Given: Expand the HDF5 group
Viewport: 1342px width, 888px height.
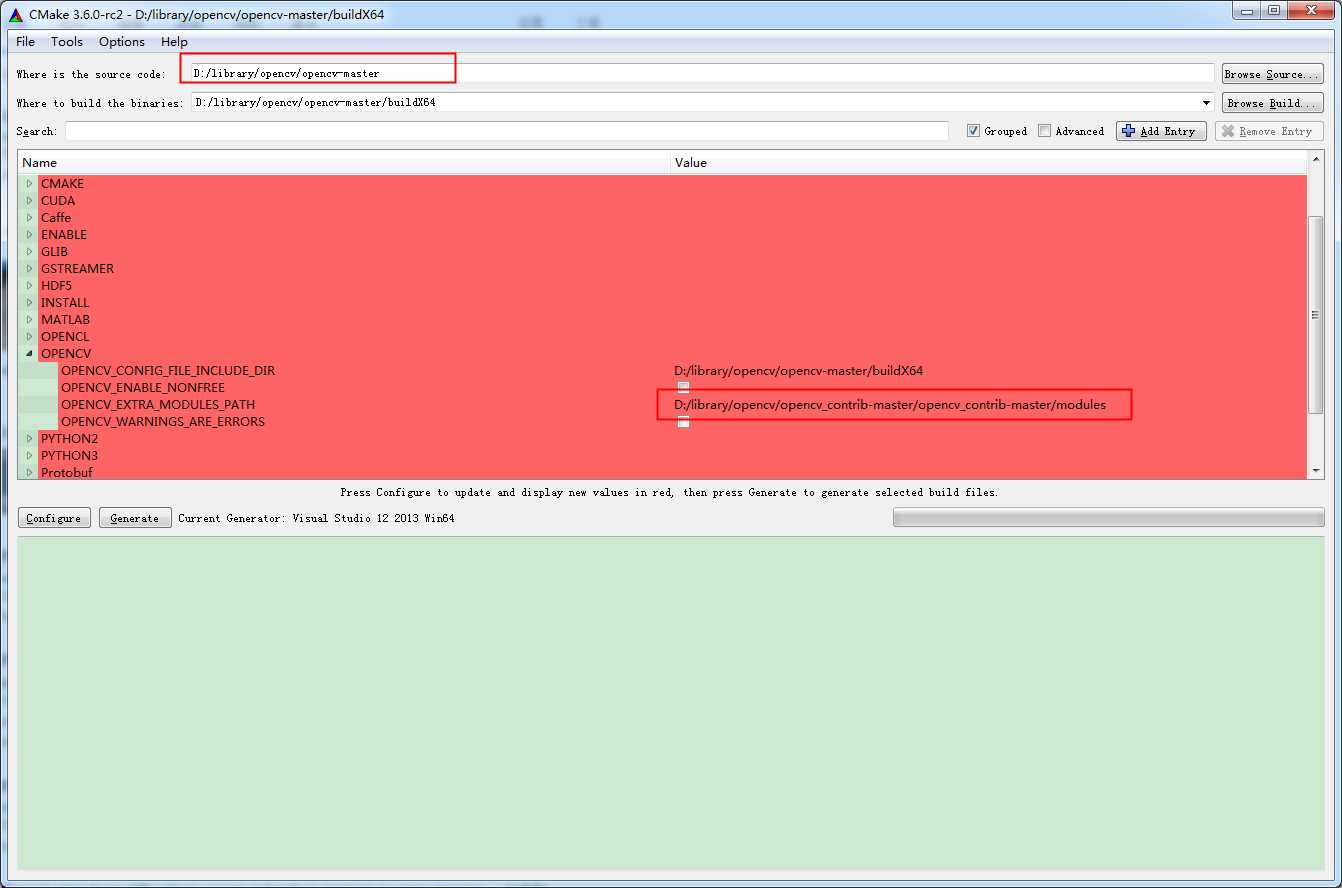Looking at the screenshot, I should pyautogui.click(x=29, y=286).
